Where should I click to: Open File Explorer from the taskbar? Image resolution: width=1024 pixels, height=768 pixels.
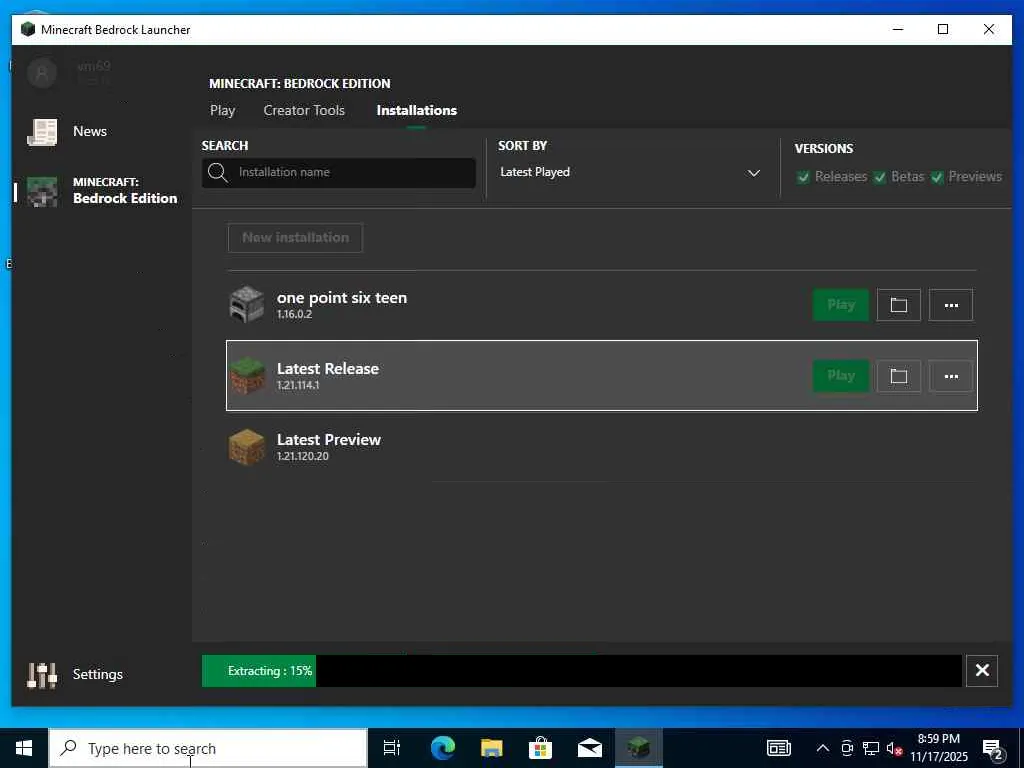(x=492, y=748)
